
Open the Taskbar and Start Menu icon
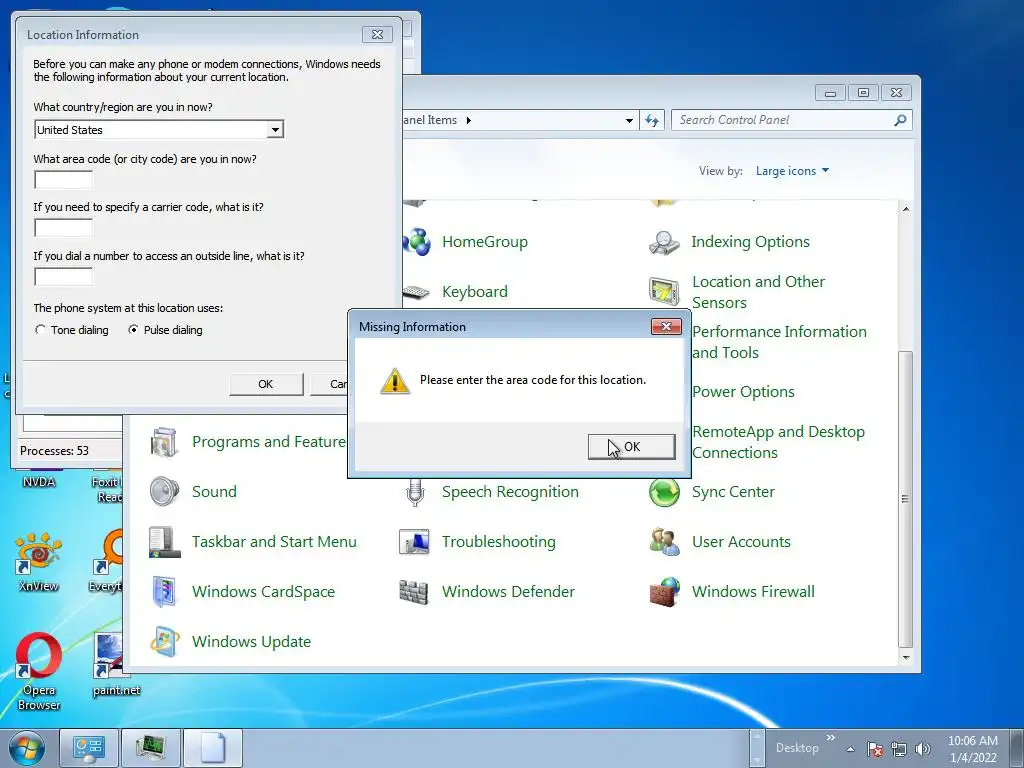(164, 541)
